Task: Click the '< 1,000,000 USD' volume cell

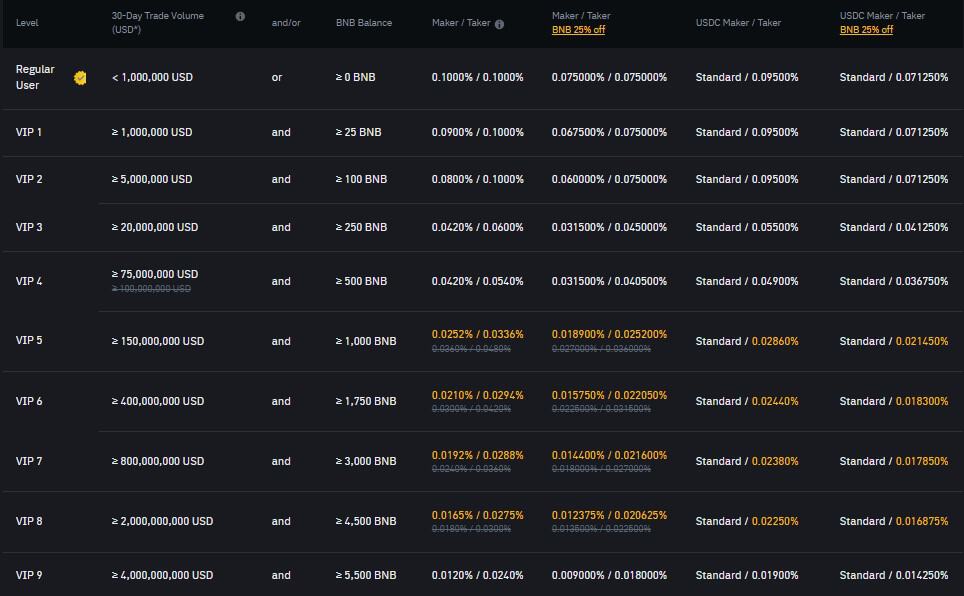Action: click(152, 77)
